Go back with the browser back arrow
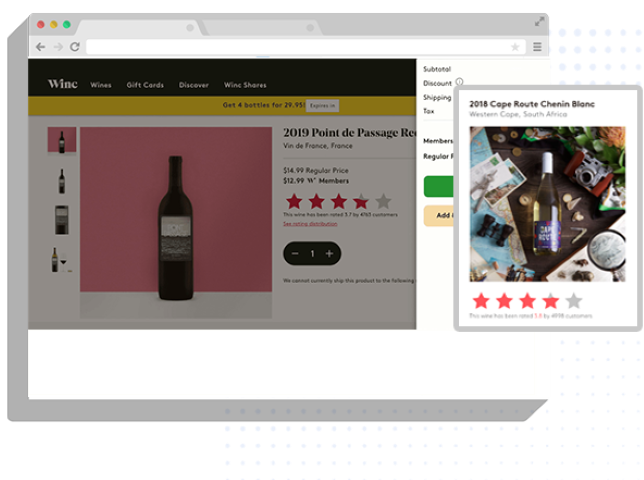Viewport: 644px width, 480px height. (x=40, y=47)
